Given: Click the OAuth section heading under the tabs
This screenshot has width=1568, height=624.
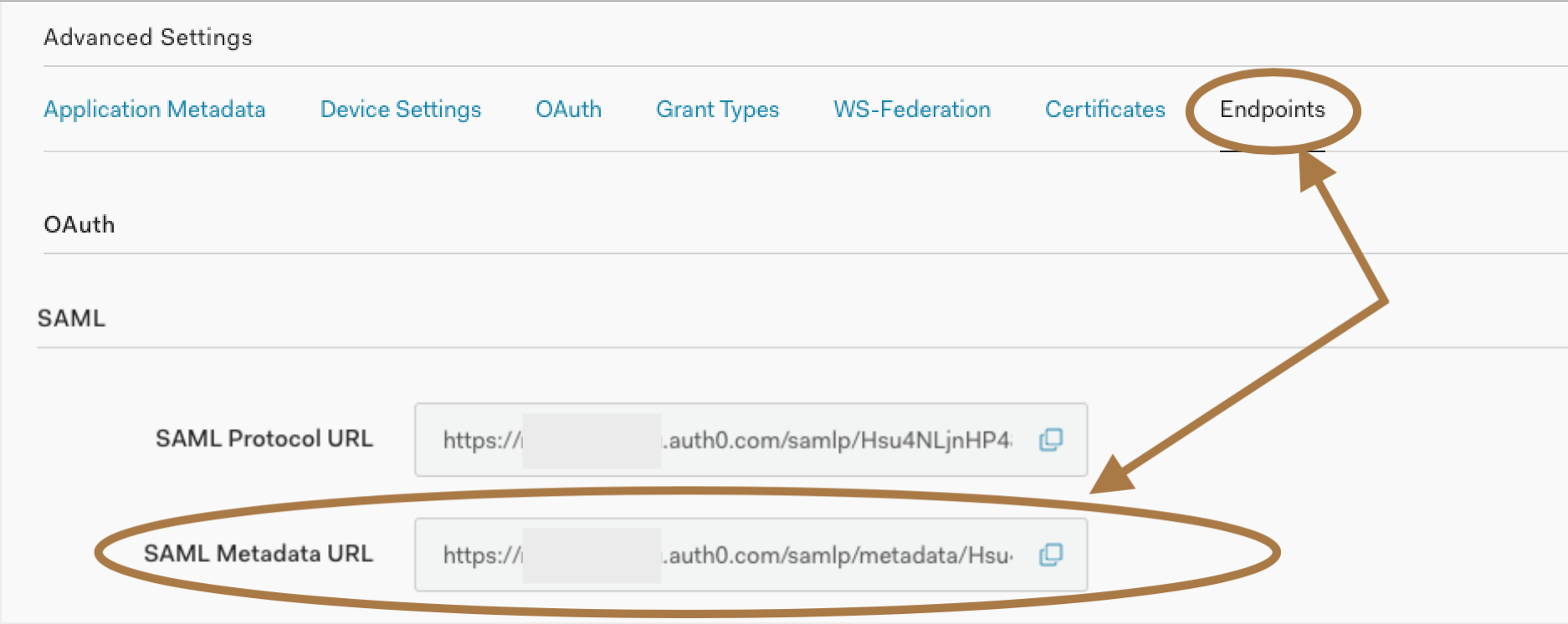Looking at the screenshot, I should (x=79, y=225).
